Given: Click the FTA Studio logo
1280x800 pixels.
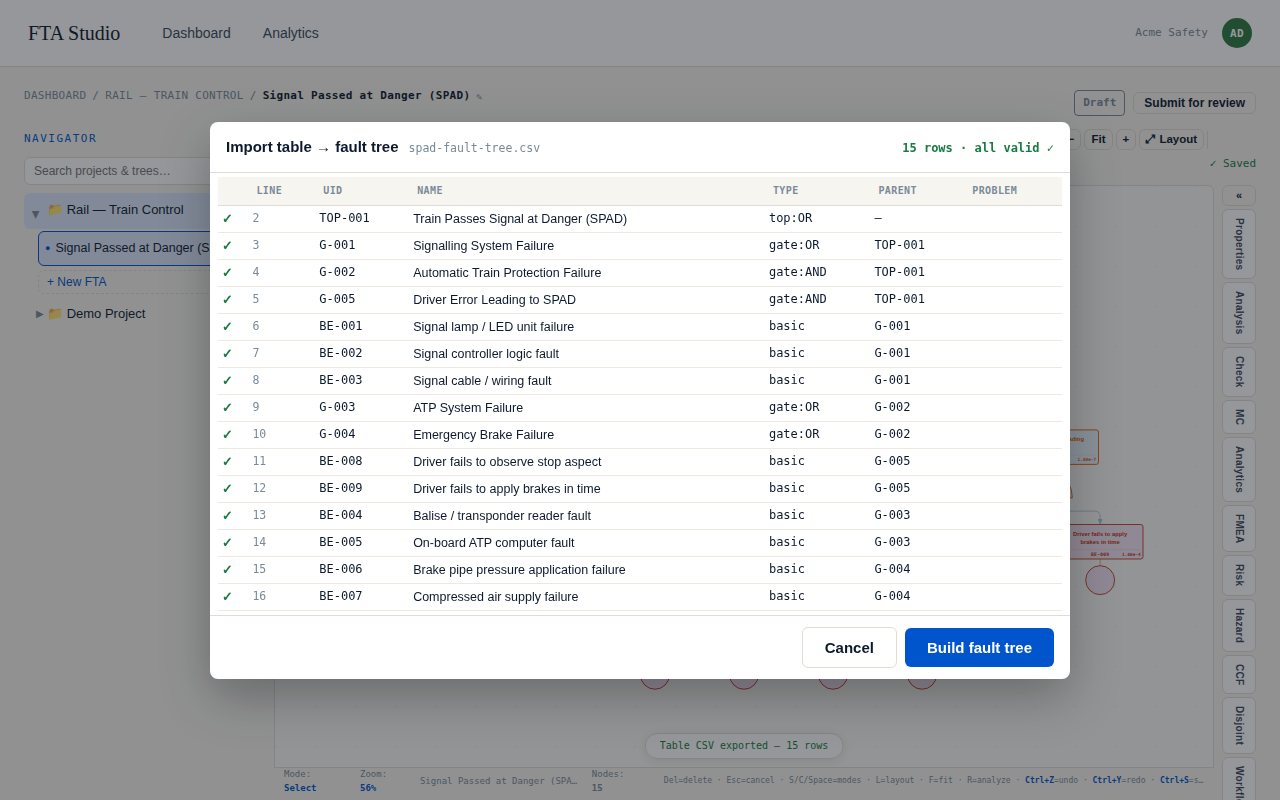Looking at the screenshot, I should point(74,33).
